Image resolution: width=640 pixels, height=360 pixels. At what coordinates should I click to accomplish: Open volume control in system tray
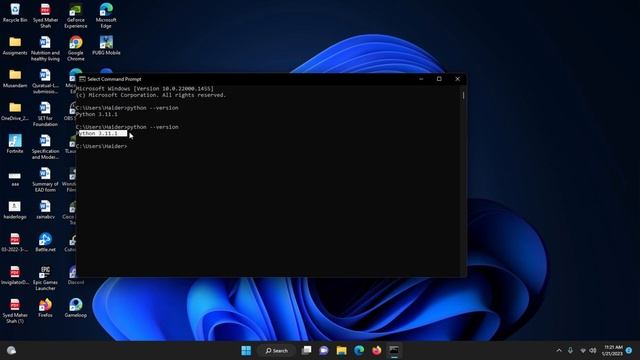593,350
